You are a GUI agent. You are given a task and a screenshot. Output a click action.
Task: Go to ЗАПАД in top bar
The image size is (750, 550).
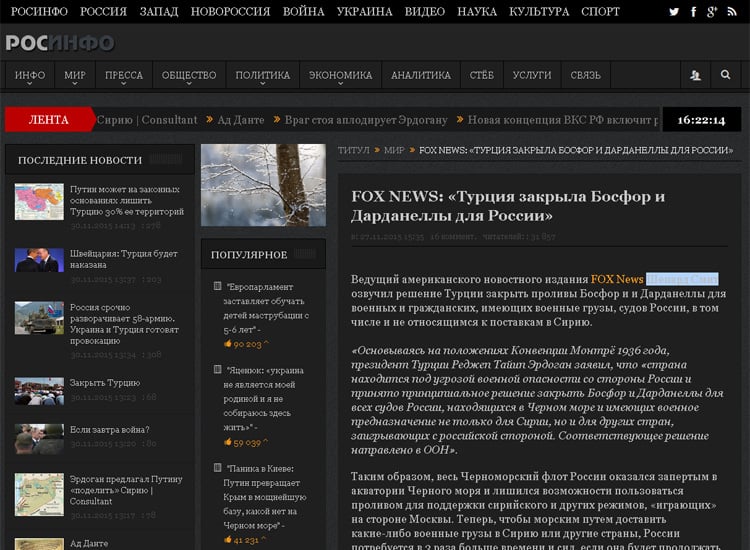click(x=159, y=11)
